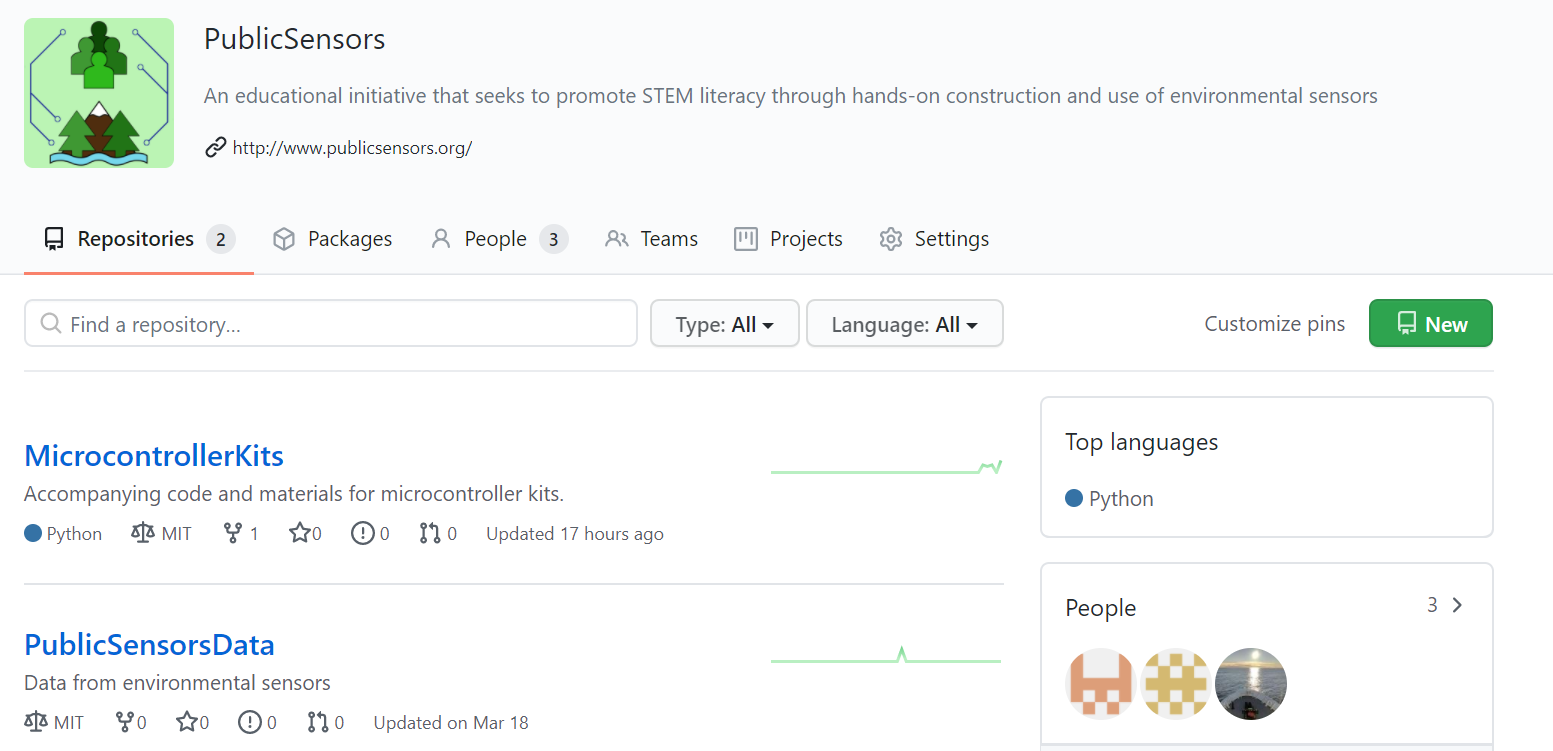Click the pull requests icon under MicrocontrollerKits

[428, 533]
